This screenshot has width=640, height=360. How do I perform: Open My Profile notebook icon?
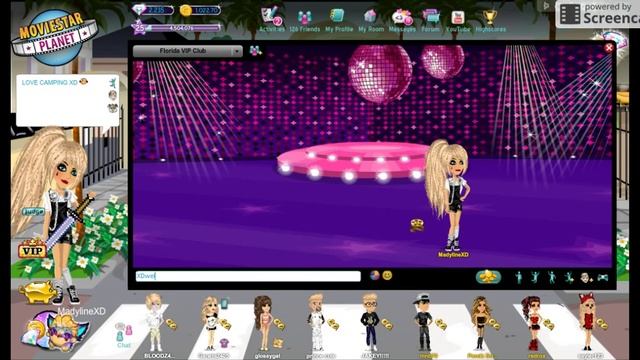[x=338, y=20]
